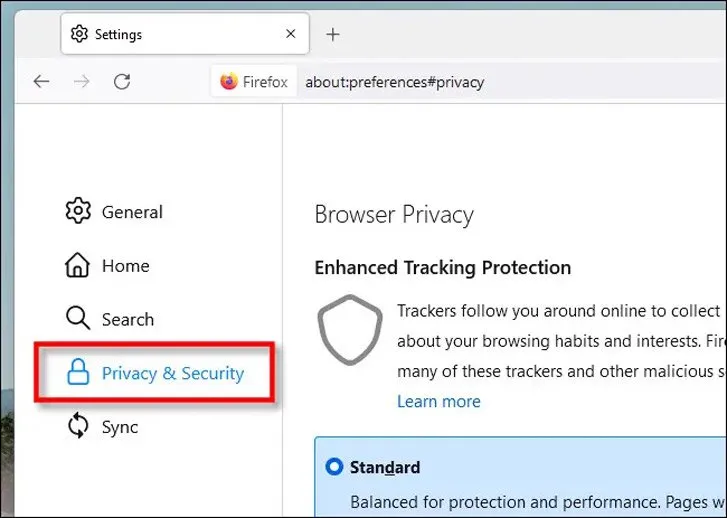Open the Learn more link

pyautogui.click(x=438, y=401)
